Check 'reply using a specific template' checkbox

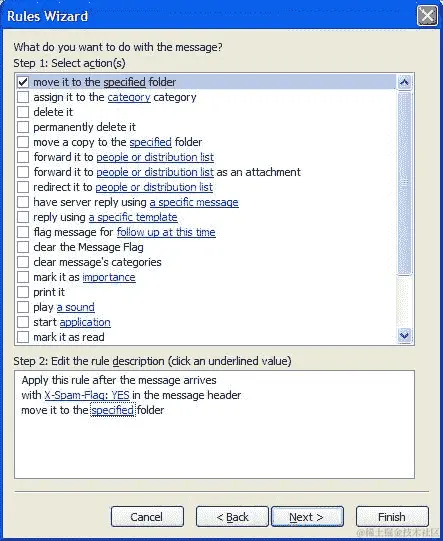[x=23, y=217]
